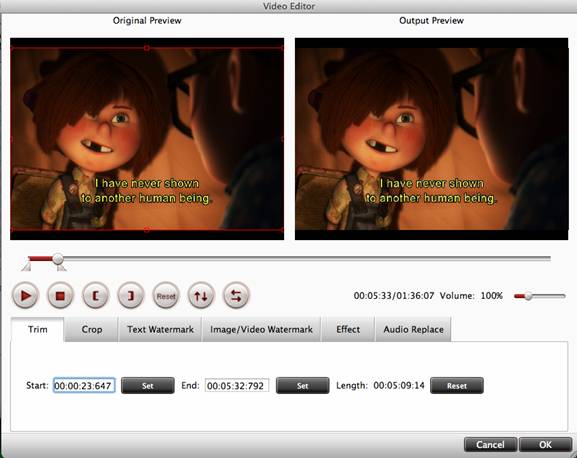Mark trim start with left bracket button

95,295
